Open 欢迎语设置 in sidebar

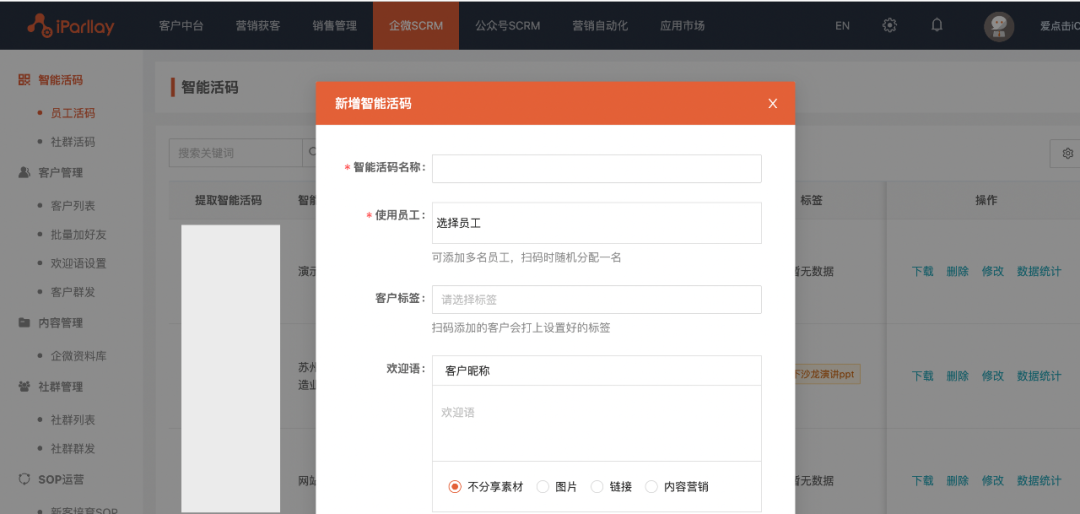pos(79,263)
